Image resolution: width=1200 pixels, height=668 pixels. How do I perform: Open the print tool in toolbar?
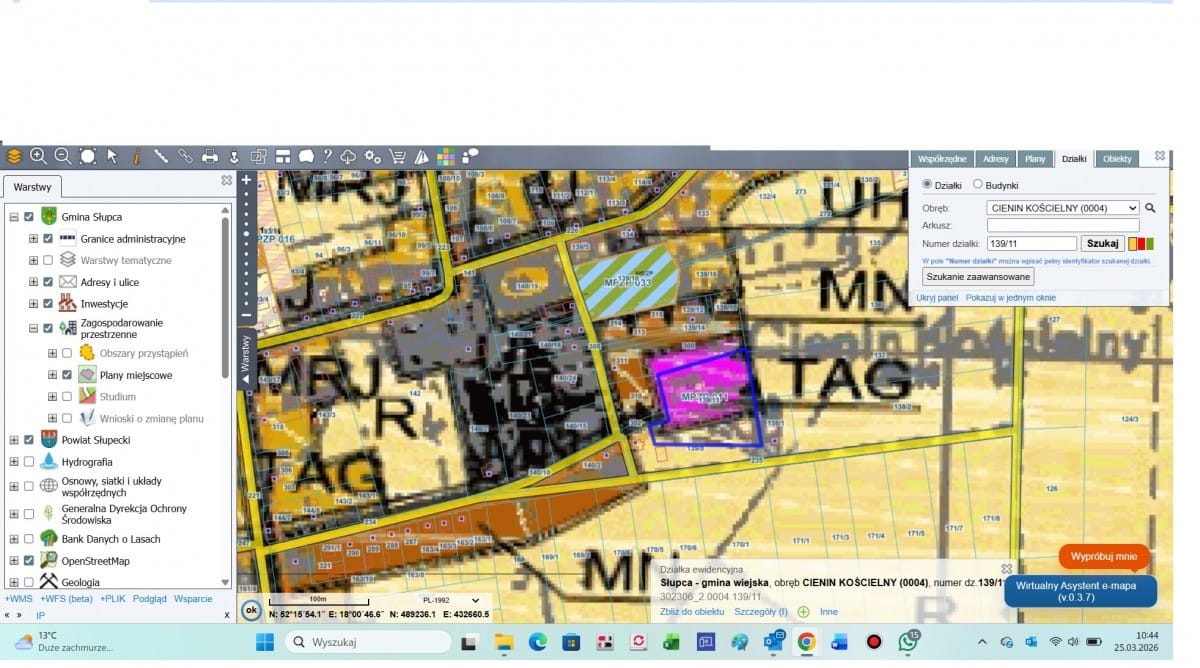click(210, 156)
